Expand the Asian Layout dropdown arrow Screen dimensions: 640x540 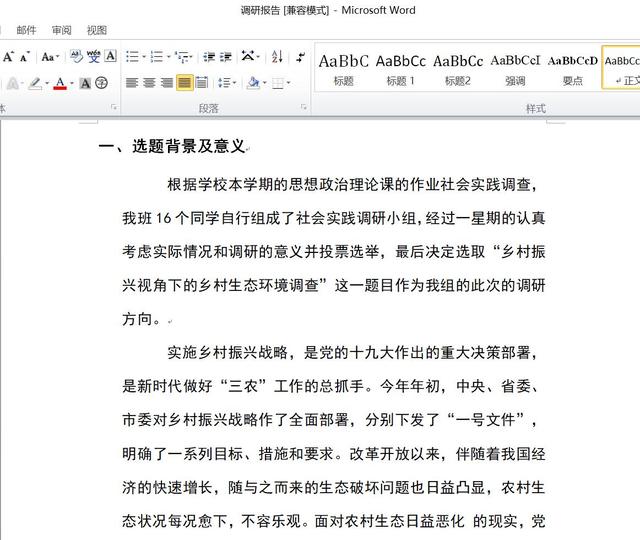point(258,57)
